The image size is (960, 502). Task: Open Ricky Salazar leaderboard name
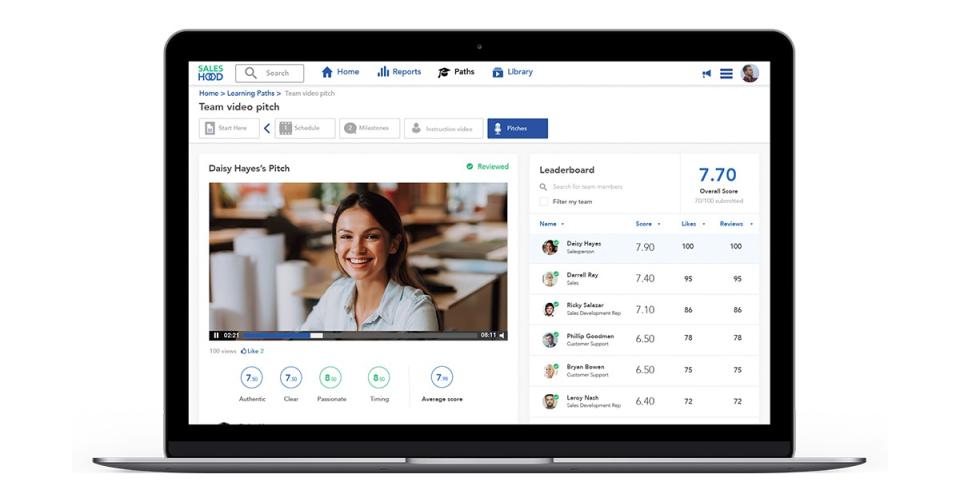585,305
